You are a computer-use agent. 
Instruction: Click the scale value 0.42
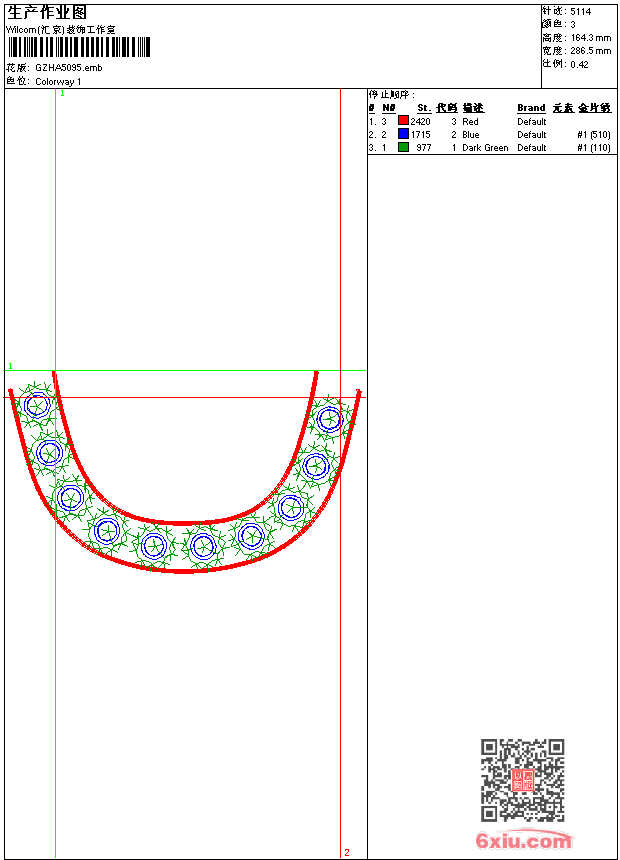(579, 64)
